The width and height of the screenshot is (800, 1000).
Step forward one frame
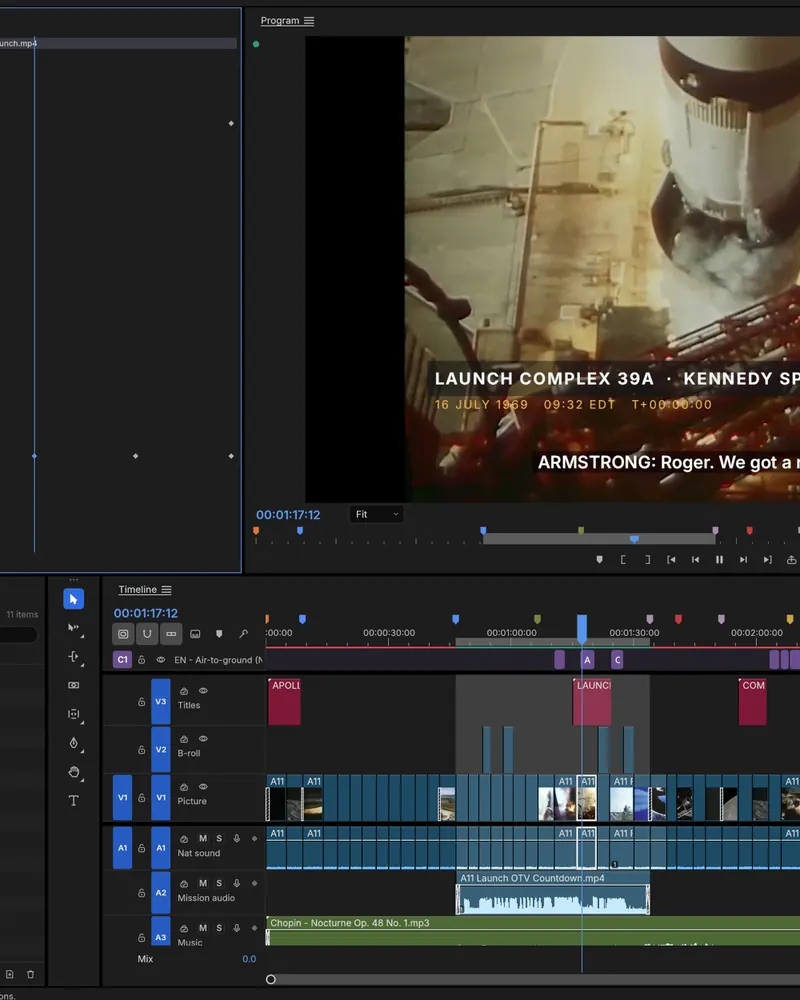pos(743,559)
